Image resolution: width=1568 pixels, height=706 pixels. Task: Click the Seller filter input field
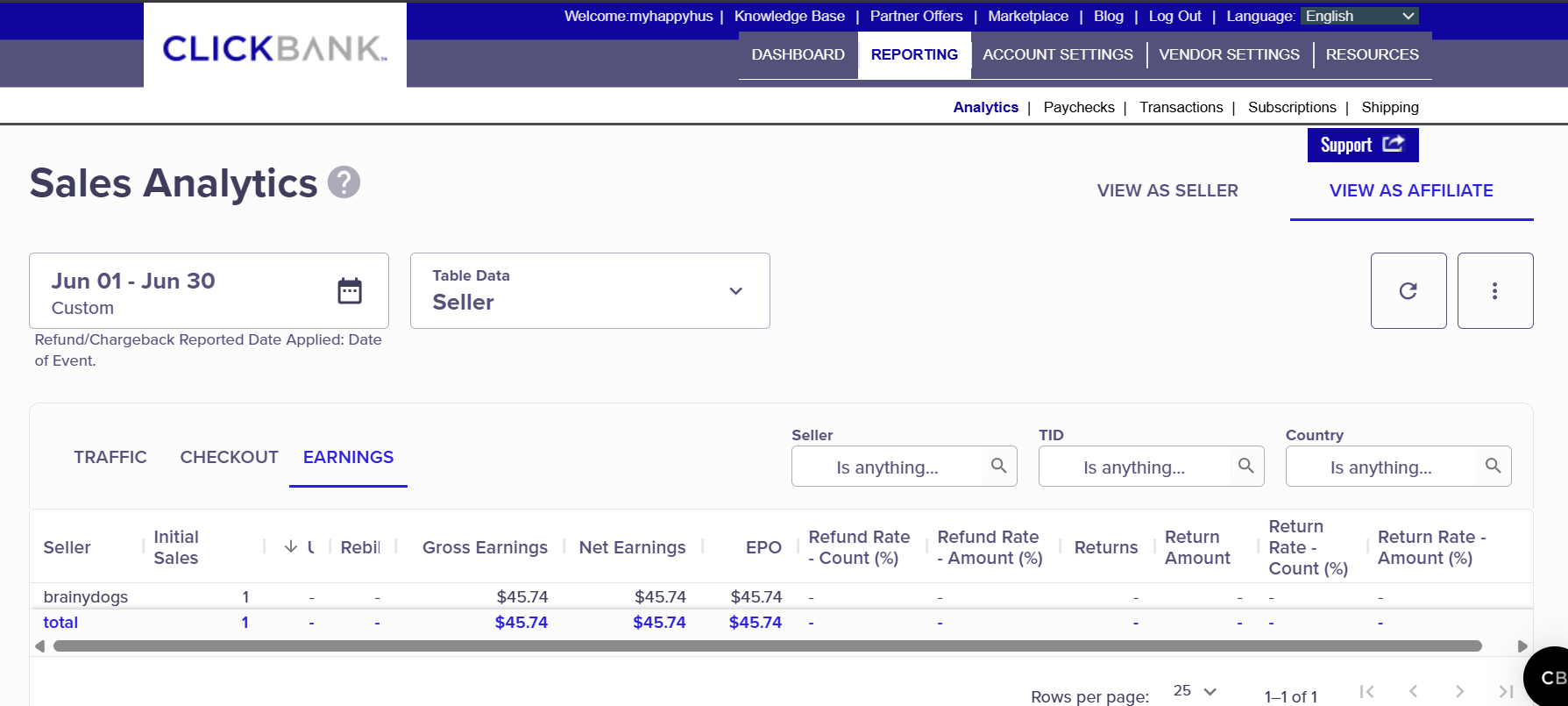[x=905, y=466]
